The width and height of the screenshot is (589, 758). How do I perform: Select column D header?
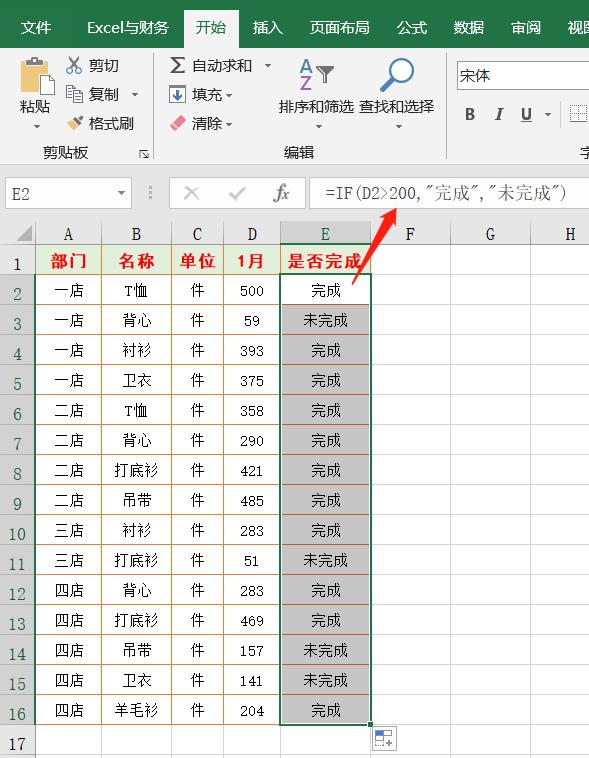coord(252,234)
